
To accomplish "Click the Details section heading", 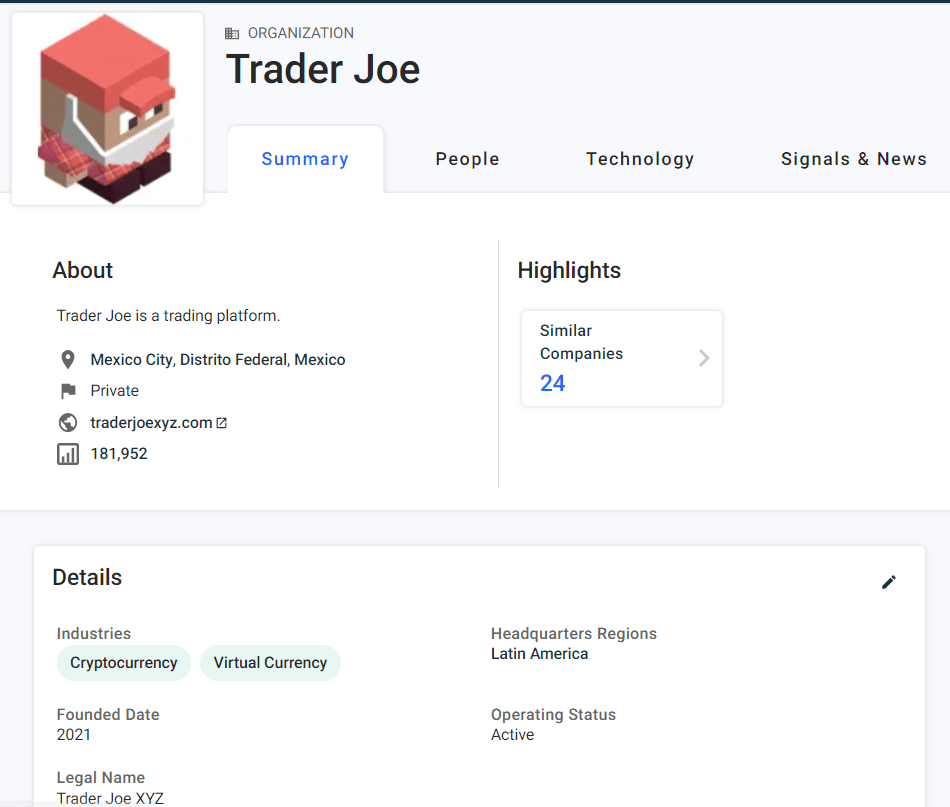I will tap(87, 577).
